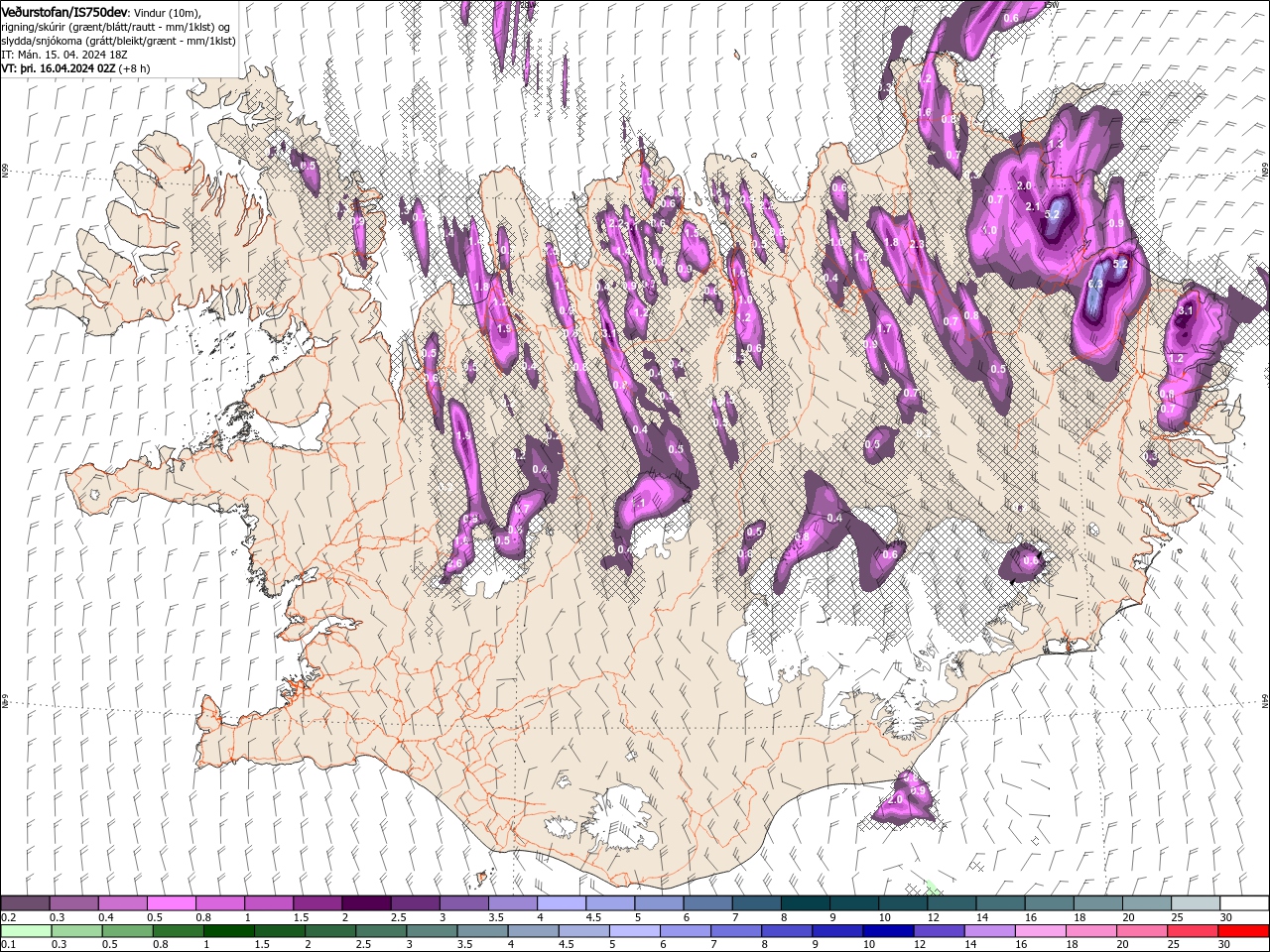Click the 'VT: þri. 16.04.2024 02Z' valid-time text
Image resolution: width=1270 pixels, height=952 pixels.
(x=58, y=68)
